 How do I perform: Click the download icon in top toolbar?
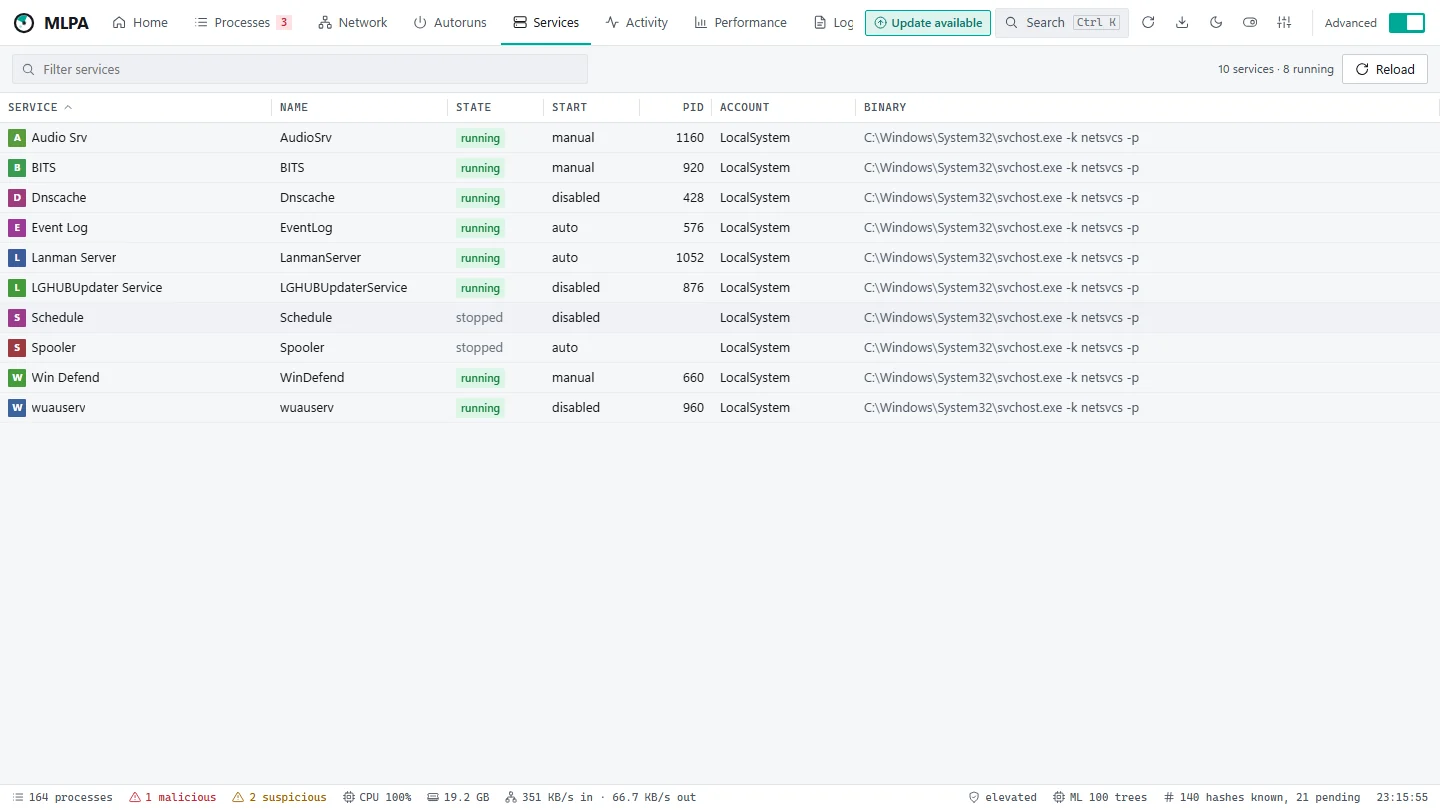point(1182,23)
